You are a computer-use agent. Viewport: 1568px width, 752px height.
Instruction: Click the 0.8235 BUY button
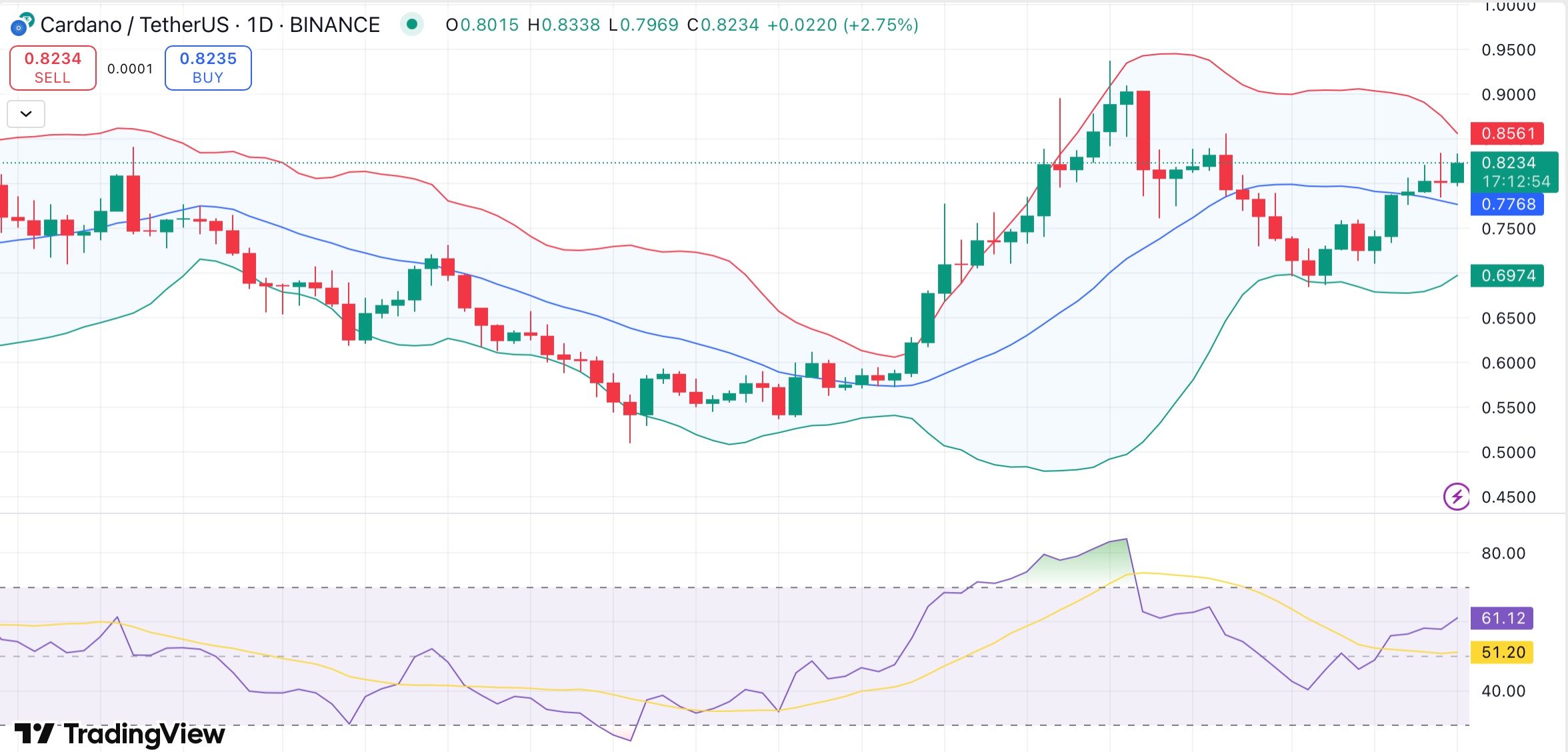[x=208, y=68]
